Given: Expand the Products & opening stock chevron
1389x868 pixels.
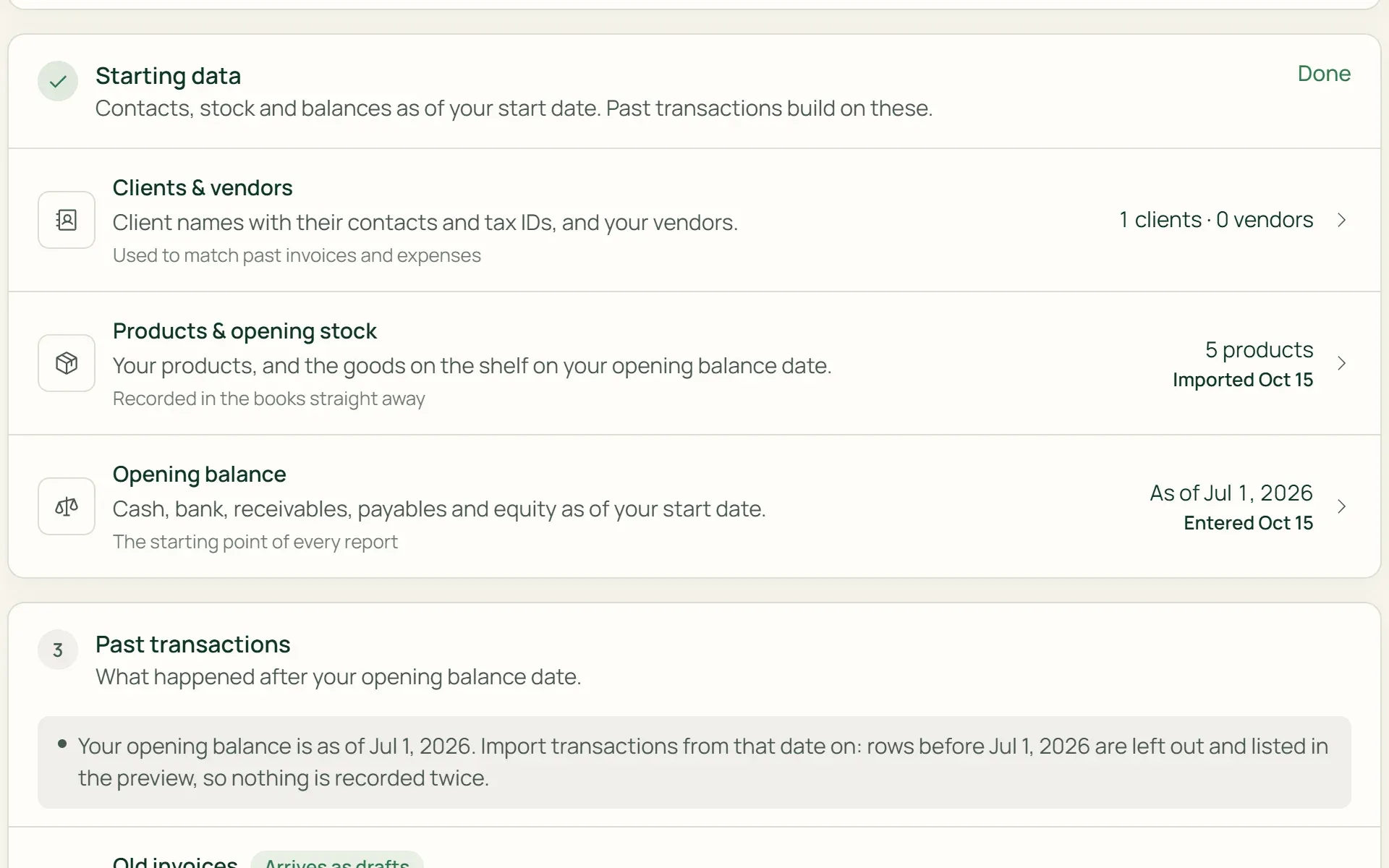Looking at the screenshot, I should [1342, 363].
